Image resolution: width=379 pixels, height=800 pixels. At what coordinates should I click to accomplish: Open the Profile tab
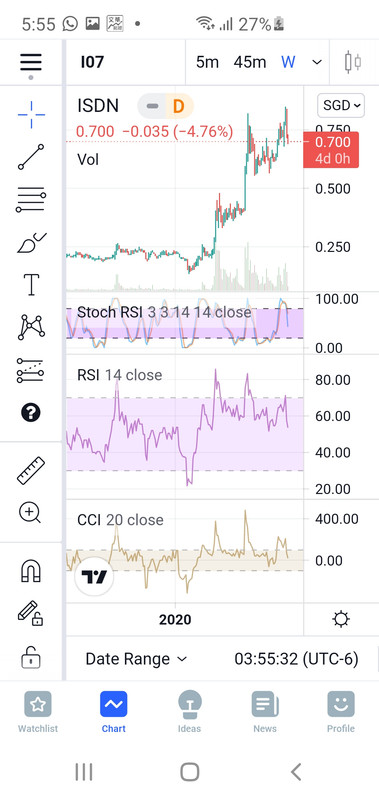pos(341,712)
